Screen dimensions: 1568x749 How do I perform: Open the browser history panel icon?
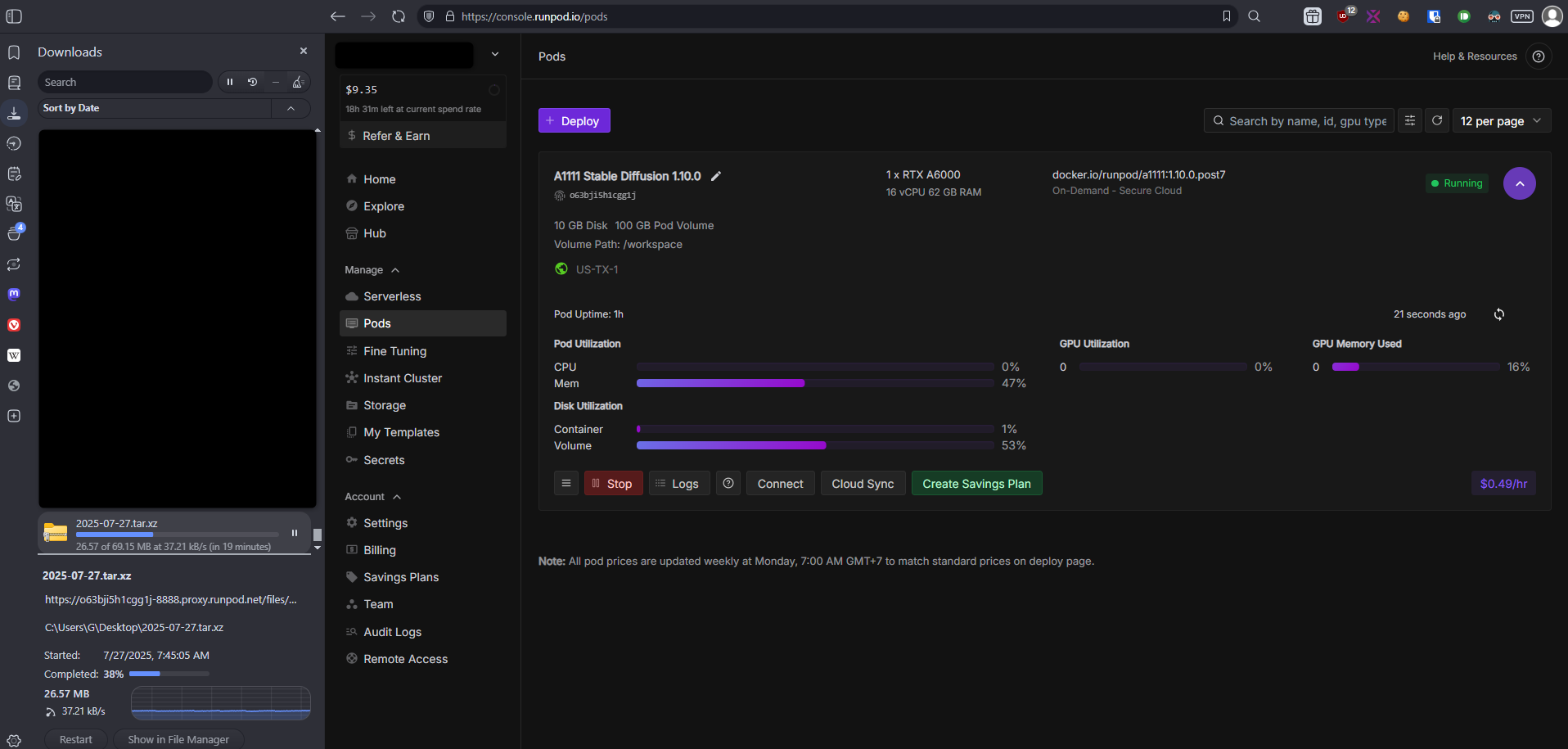tap(14, 143)
